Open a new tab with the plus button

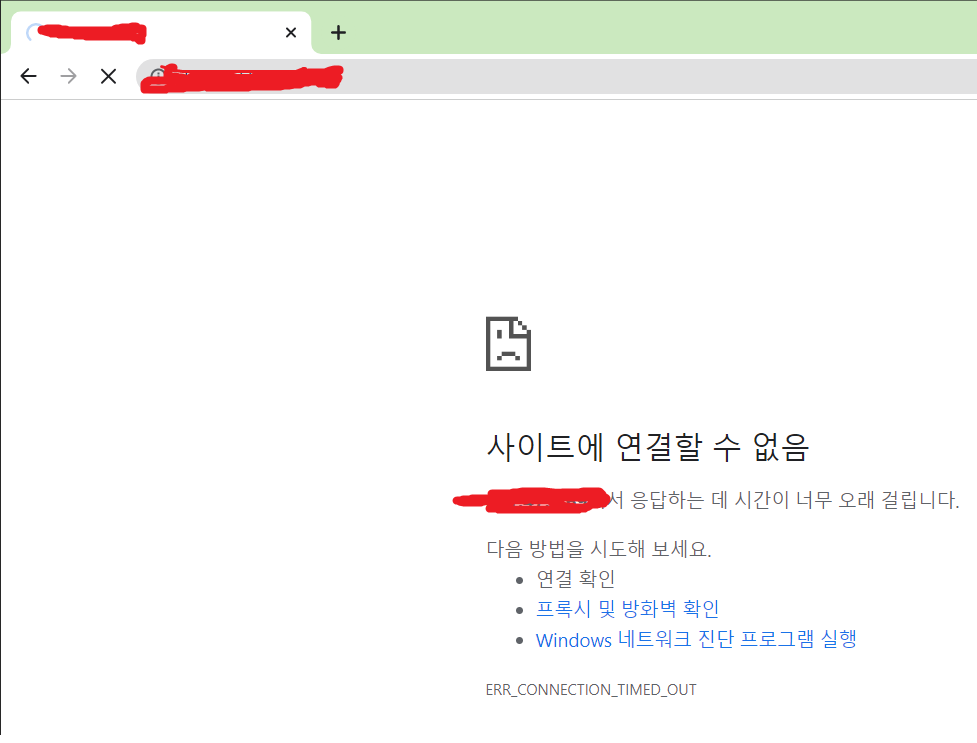(338, 32)
